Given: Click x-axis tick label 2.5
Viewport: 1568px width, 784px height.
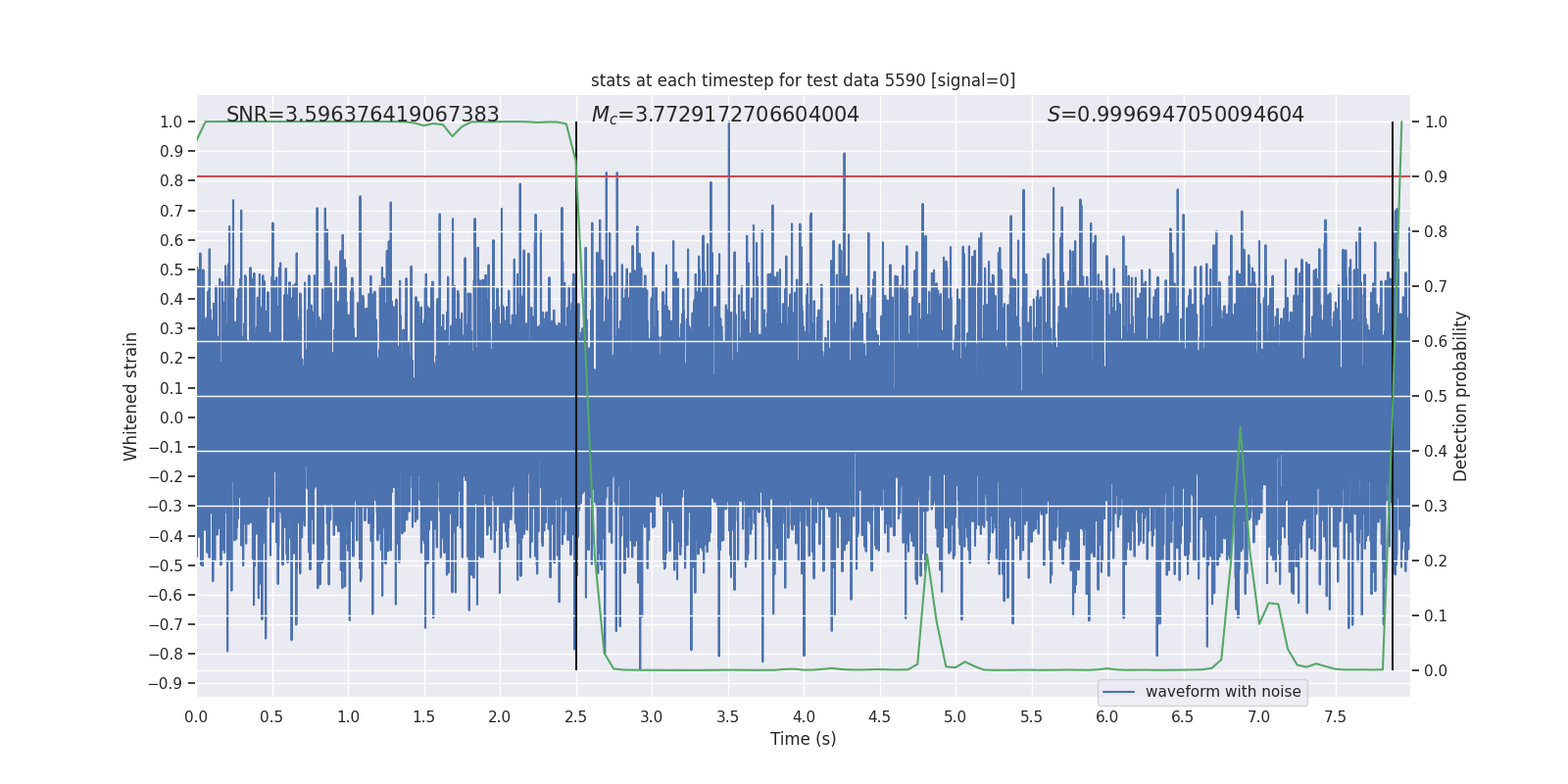Looking at the screenshot, I should pyautogui.click(x=575, y=716).
